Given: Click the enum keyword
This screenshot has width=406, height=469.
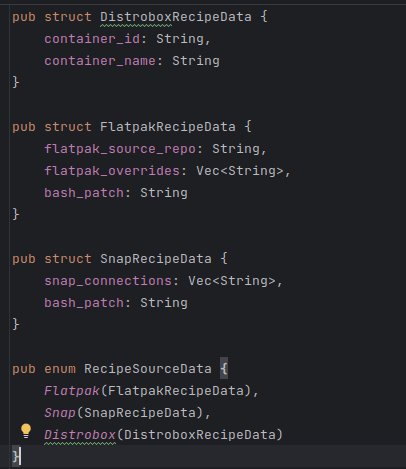Looking at the screenshot, I should (60, 369).
